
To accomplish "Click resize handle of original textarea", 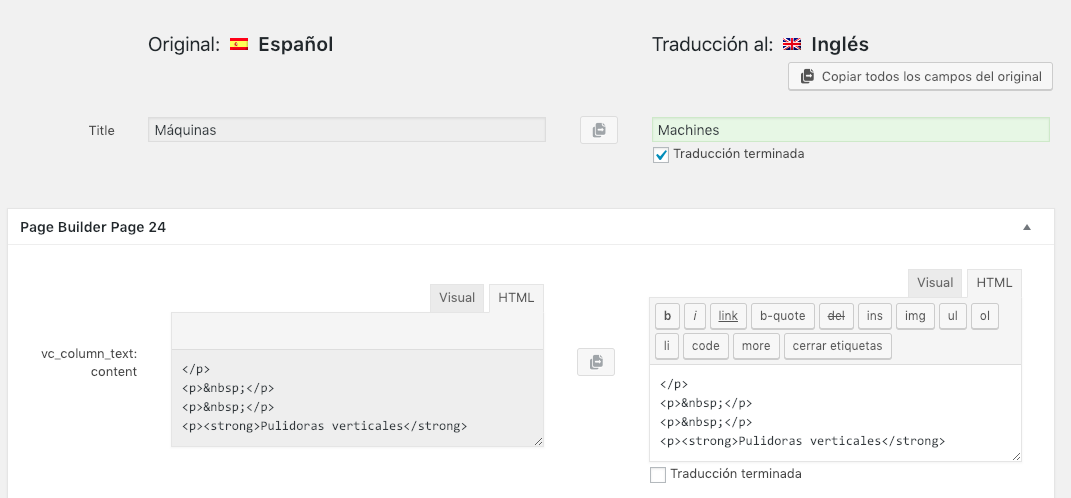I will tap(538, 441).
